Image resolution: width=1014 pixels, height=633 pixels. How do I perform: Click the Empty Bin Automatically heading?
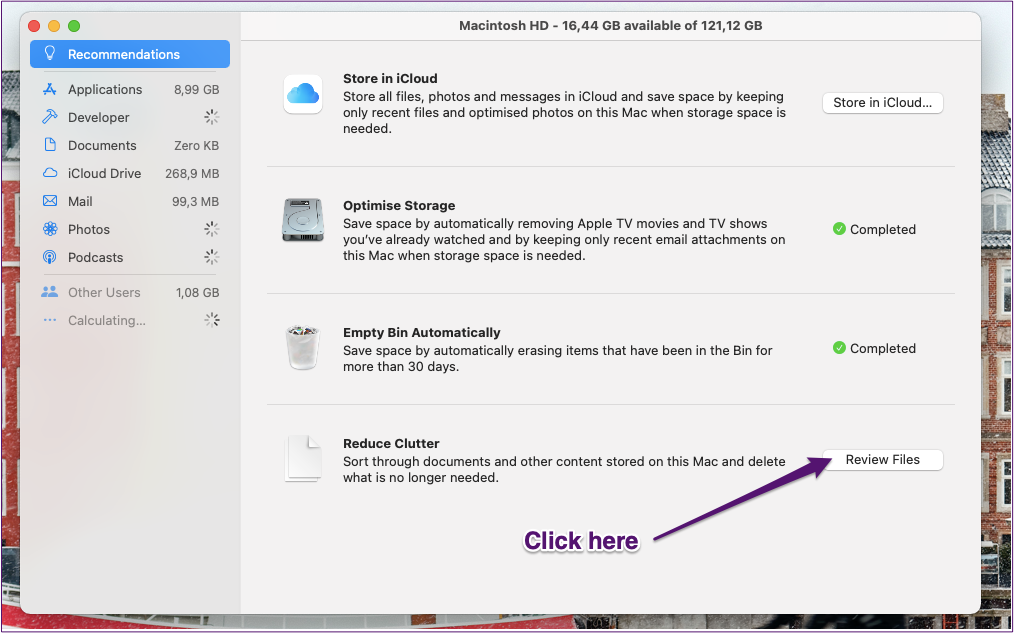[x=422, y=332]
